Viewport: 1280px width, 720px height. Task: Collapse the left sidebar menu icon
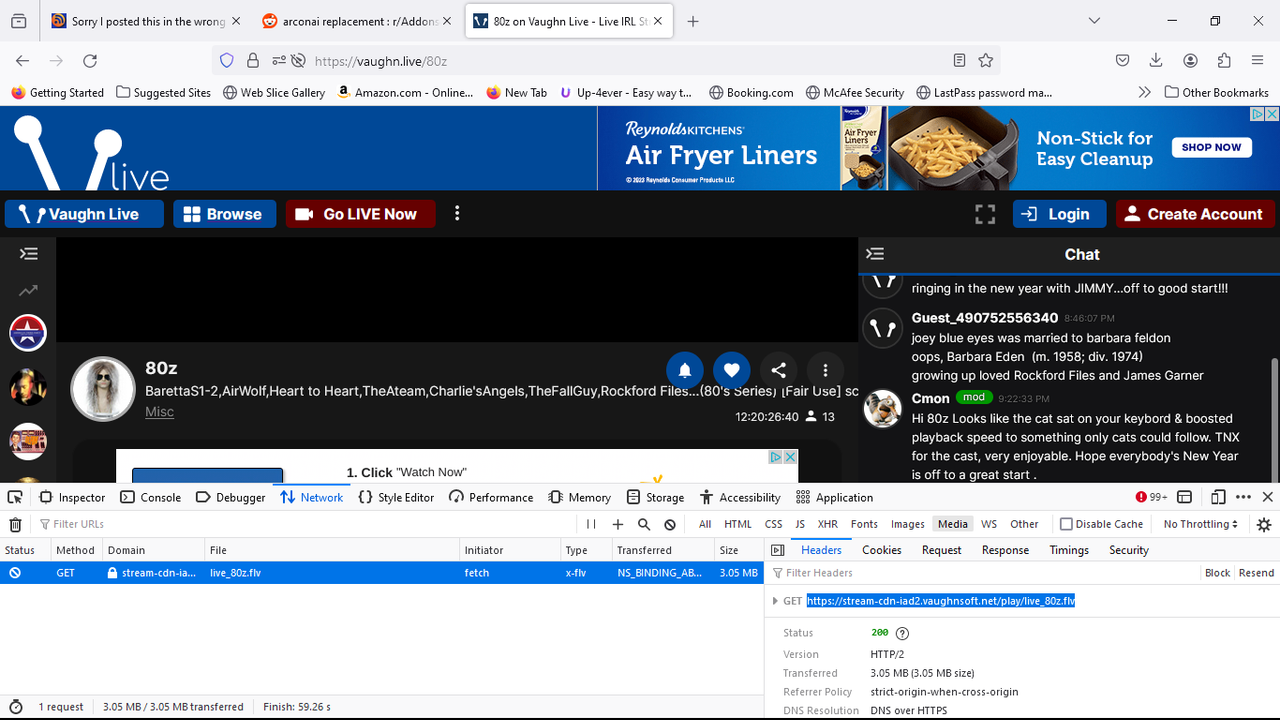coord(29,254)
